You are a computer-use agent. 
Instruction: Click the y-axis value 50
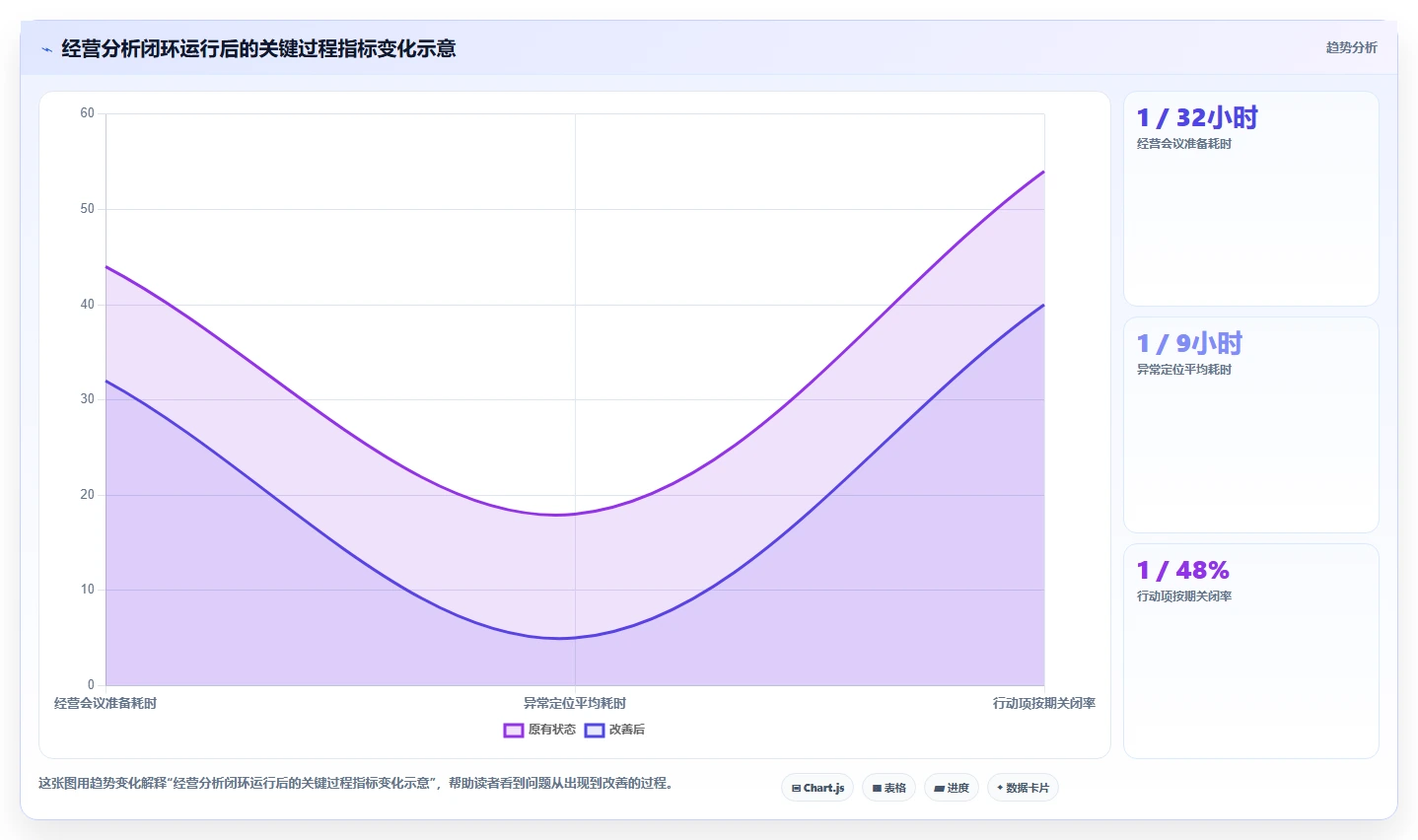coord(88,209)
